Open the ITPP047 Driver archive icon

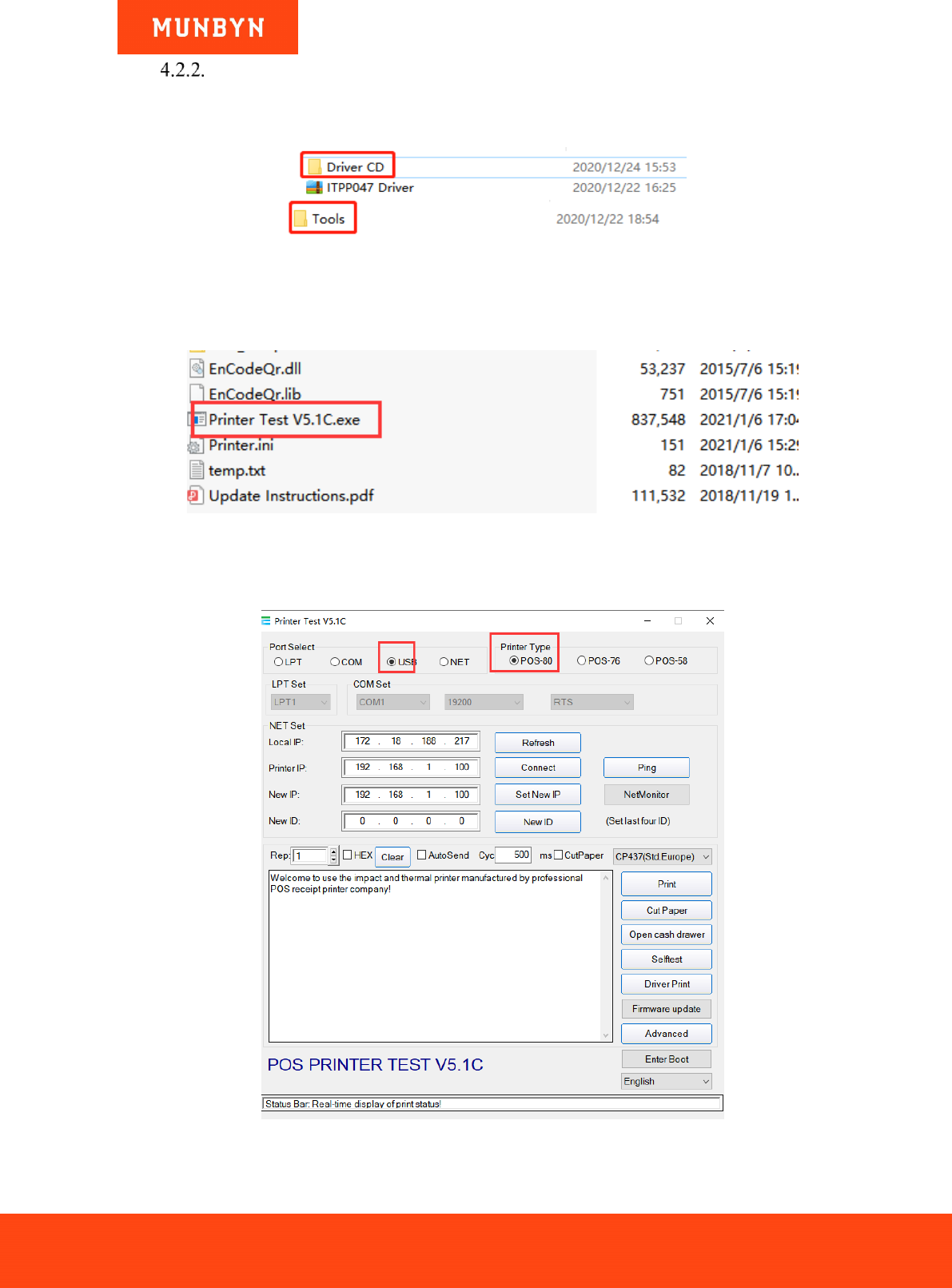pos(314,187)
